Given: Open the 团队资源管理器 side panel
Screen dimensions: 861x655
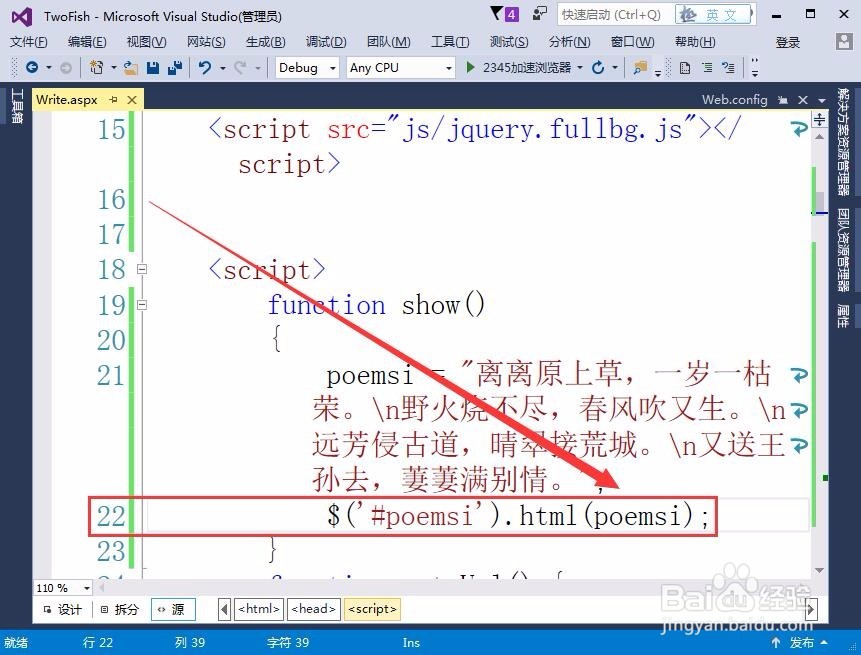Looking at the screenshot, I should click(843, 250).
